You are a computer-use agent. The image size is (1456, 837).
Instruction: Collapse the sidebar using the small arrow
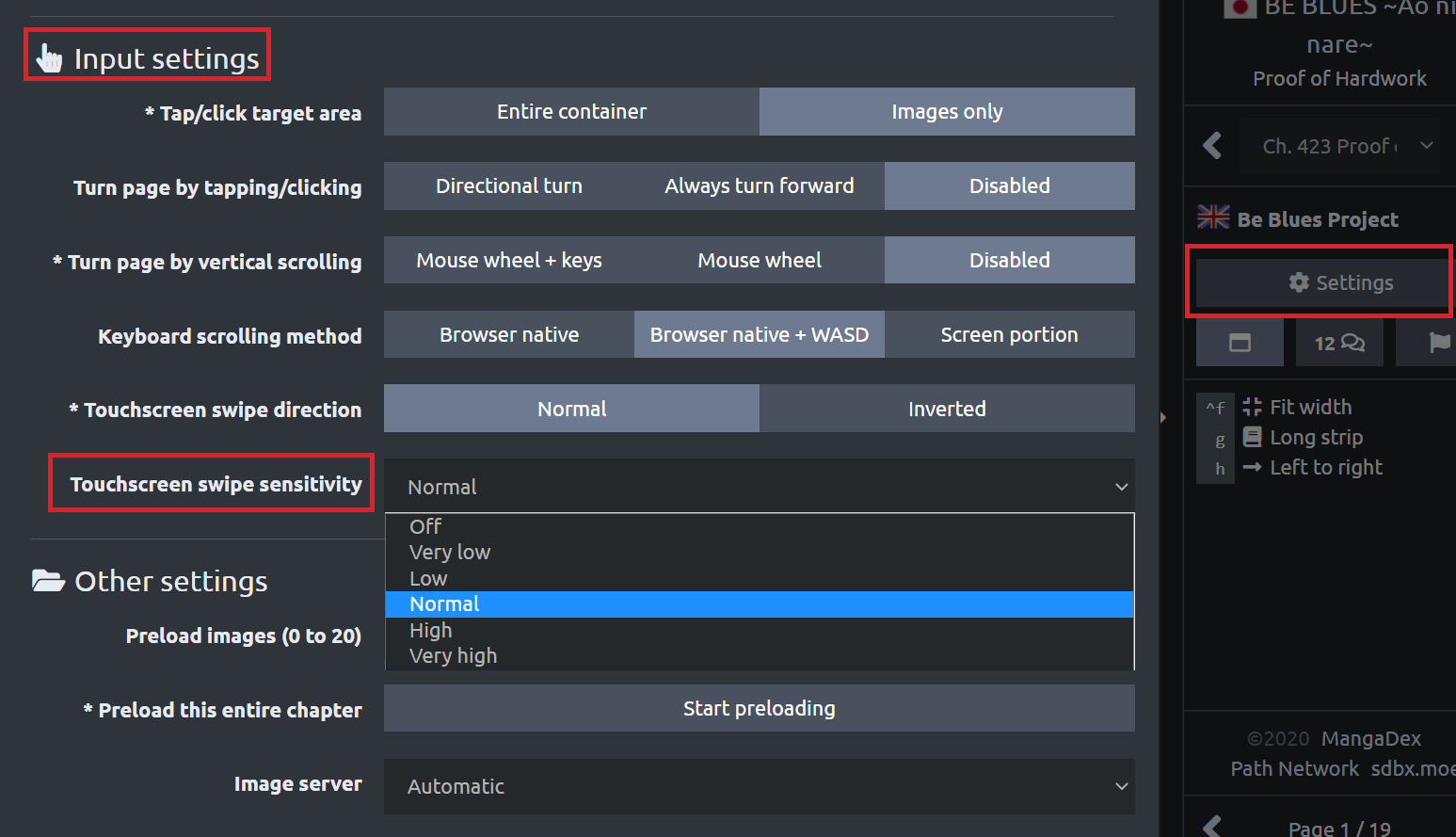tap(1163, 417)
